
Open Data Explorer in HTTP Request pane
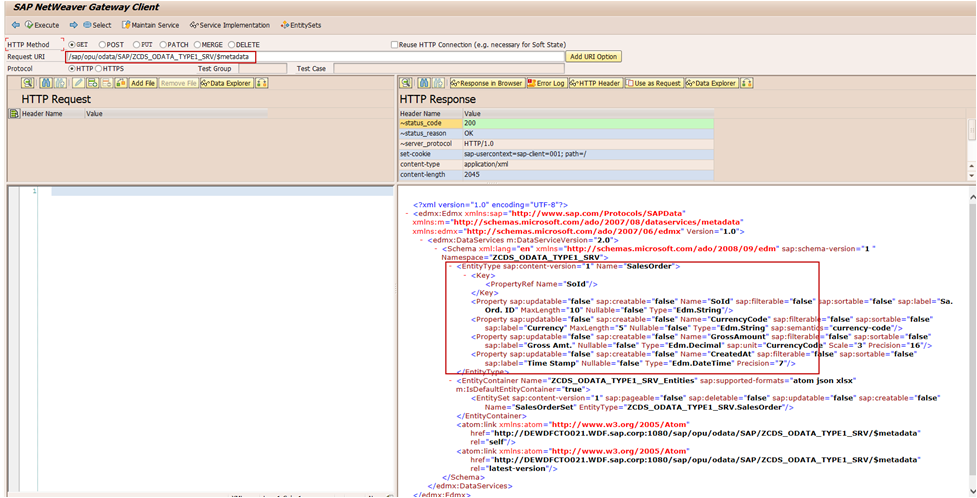click(226, 83)
